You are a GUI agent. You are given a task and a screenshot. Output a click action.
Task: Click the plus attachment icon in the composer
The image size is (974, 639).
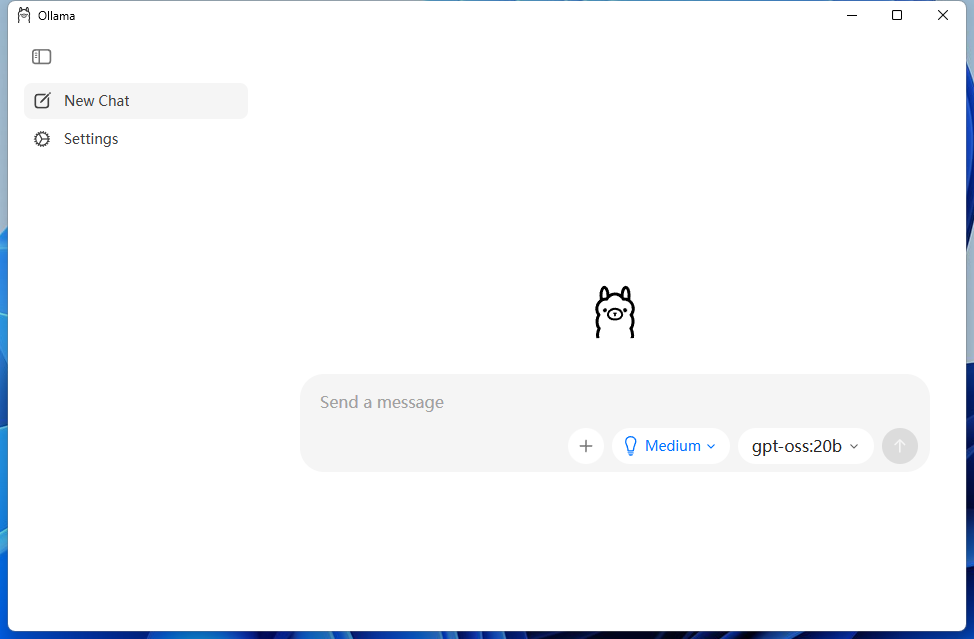coord(586,446)
